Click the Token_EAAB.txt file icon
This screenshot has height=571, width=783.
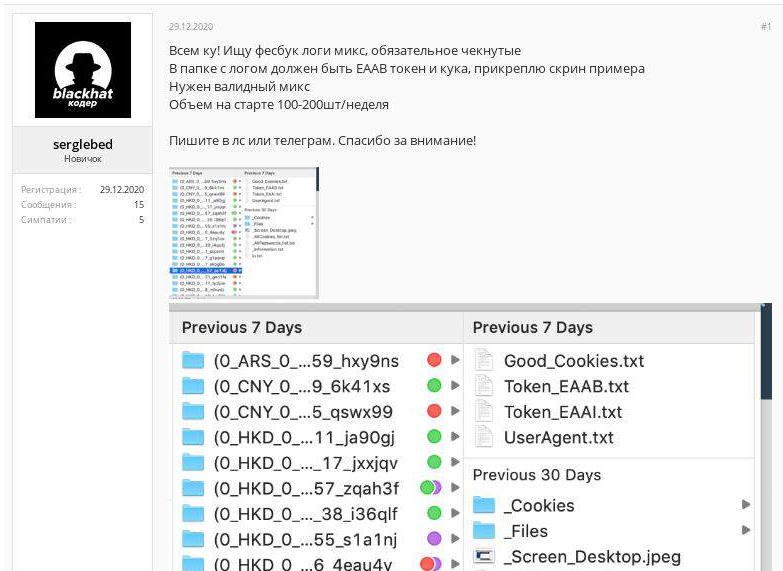coord(483,386)
